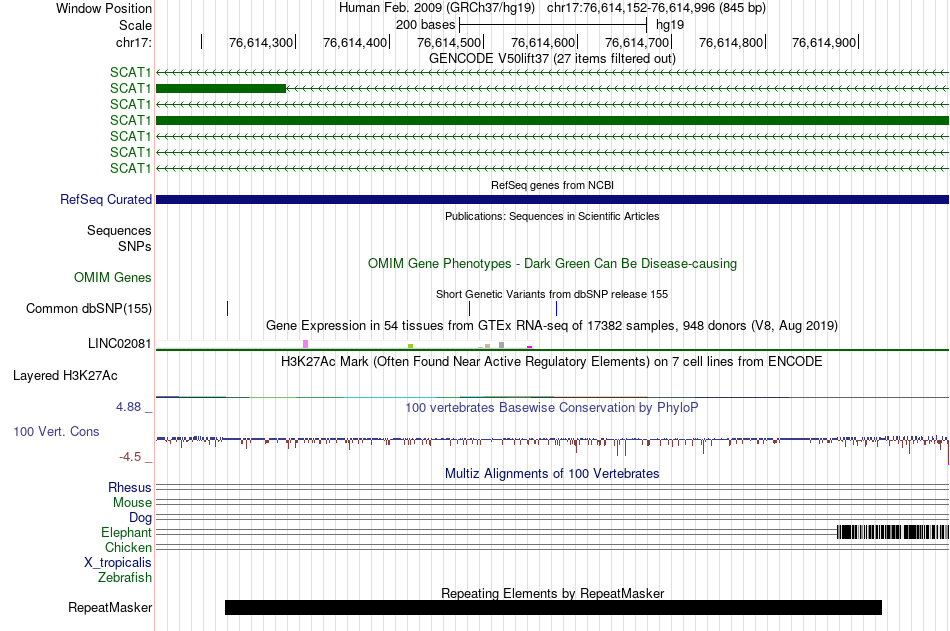Click the -4.5 PhyloP lower scale value
The width and height of the screenshot is (950, 631).
pos(130,456)
